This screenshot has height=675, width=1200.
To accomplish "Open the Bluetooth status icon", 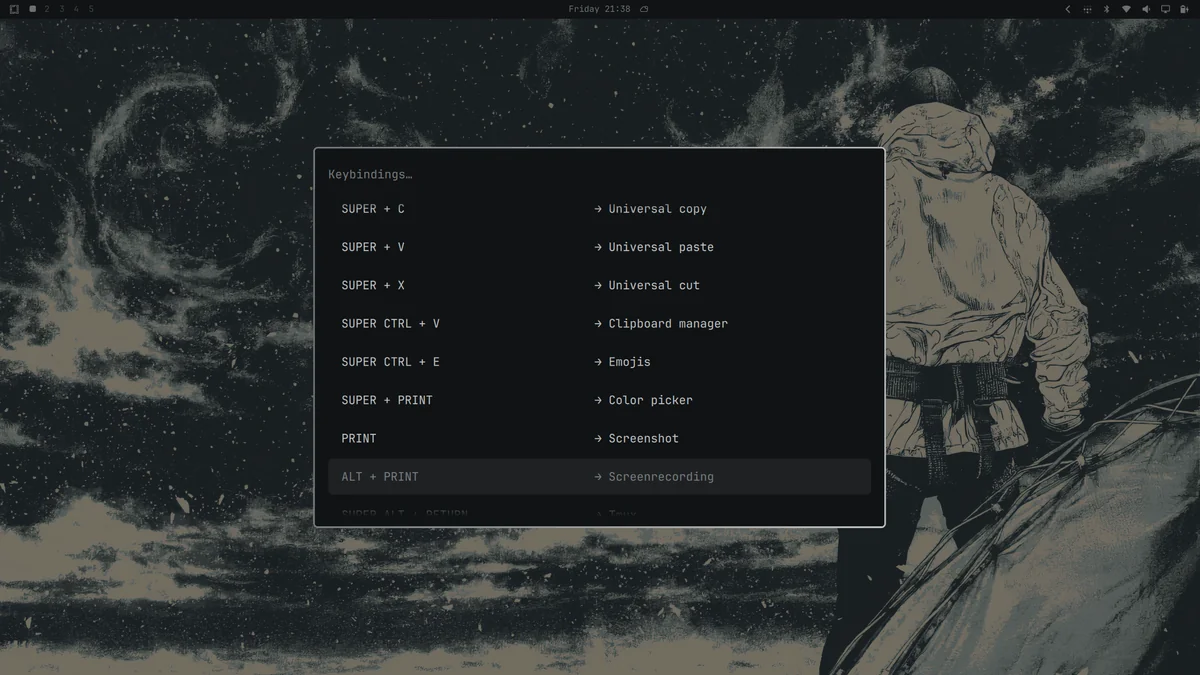I will point(1107,9).
